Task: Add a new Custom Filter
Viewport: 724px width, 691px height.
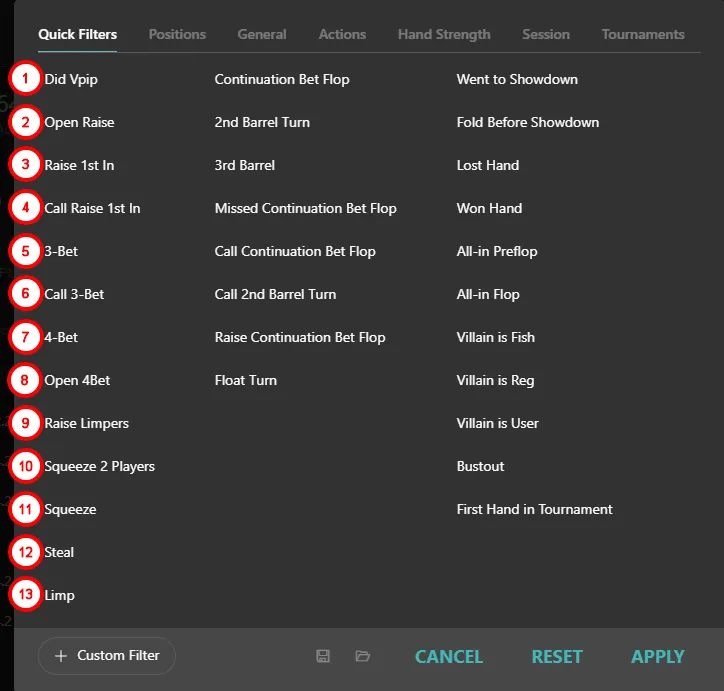Action: (107, 656)
